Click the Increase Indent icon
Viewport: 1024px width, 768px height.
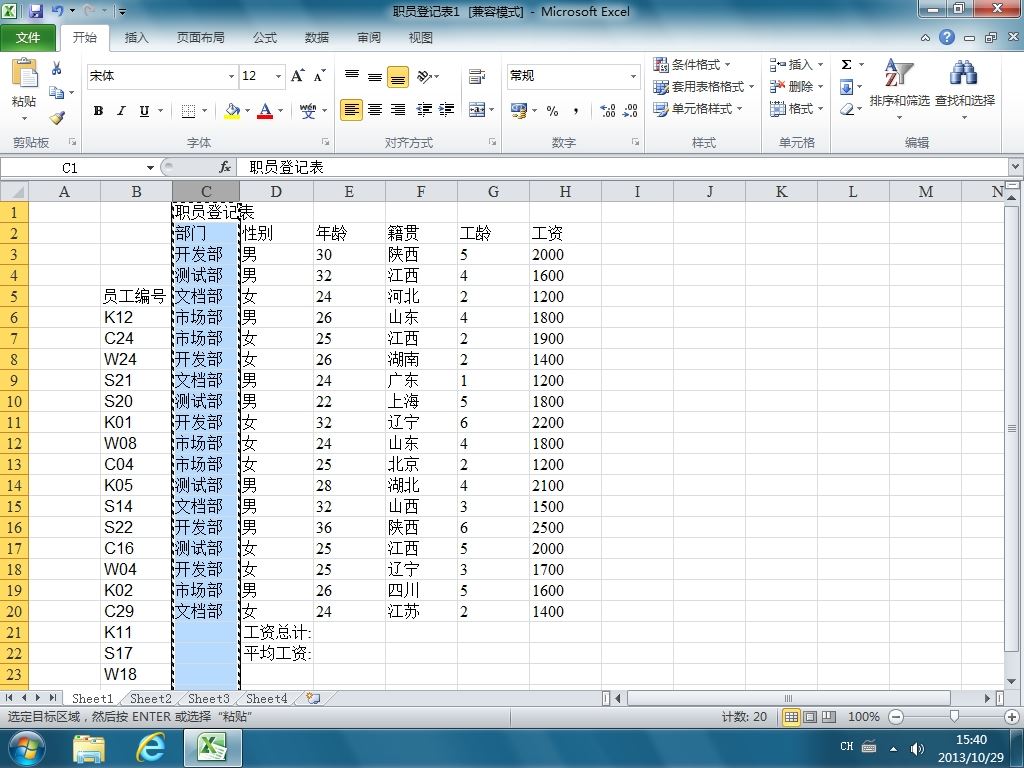(447, 110)
